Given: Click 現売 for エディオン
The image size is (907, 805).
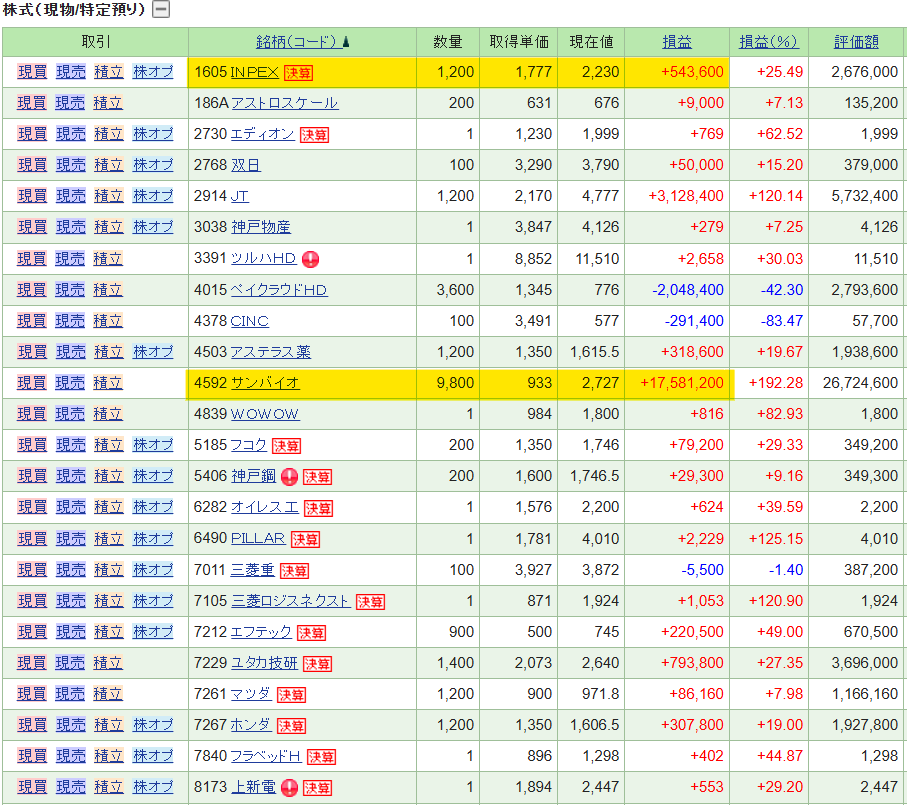Looking at the screenshot, I should click(x=71, y=134).
